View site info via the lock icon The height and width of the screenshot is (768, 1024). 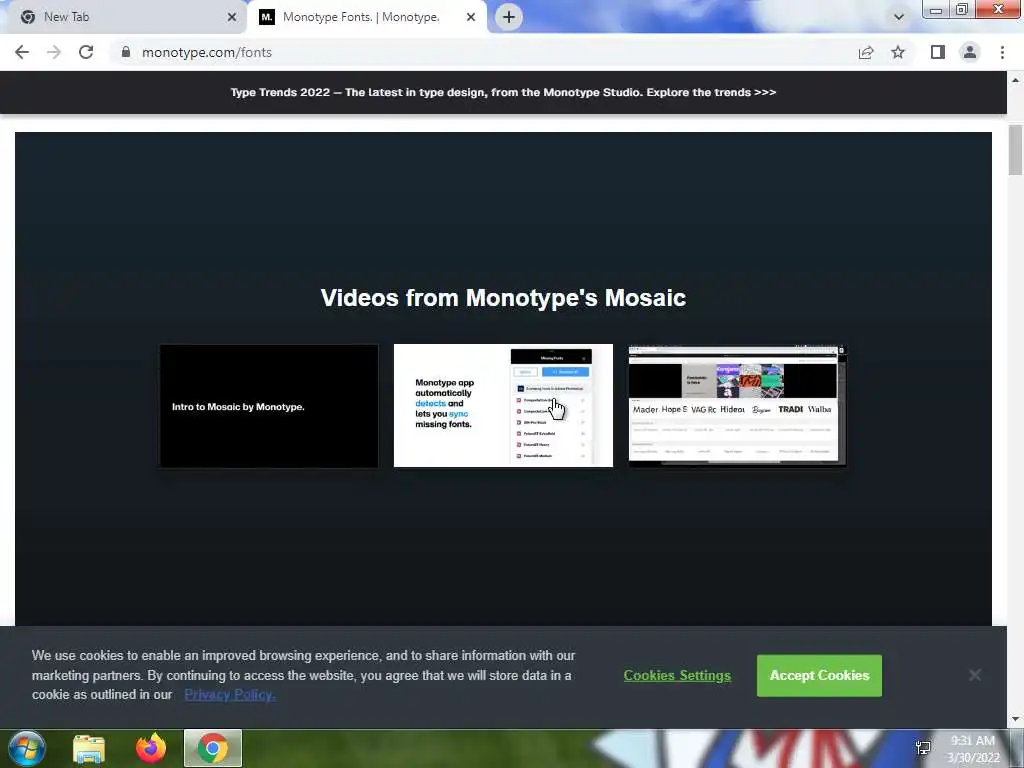(126, 52)
